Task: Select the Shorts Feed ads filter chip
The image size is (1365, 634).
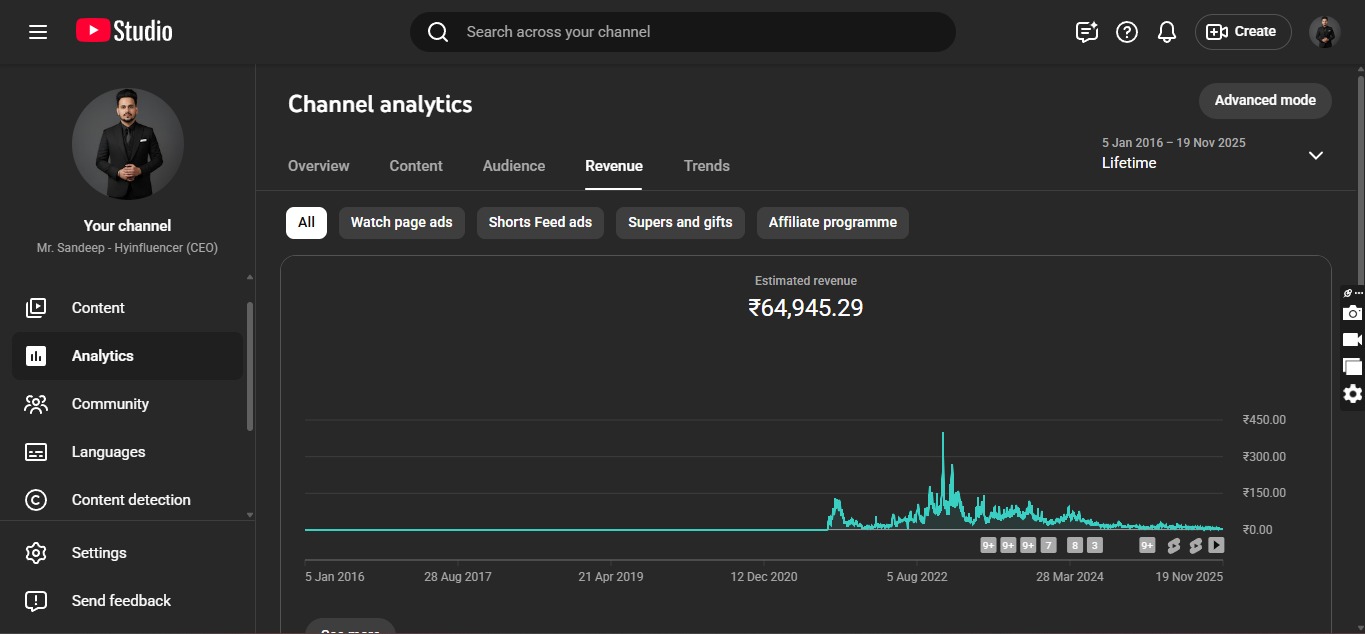Action: (540, 222)
